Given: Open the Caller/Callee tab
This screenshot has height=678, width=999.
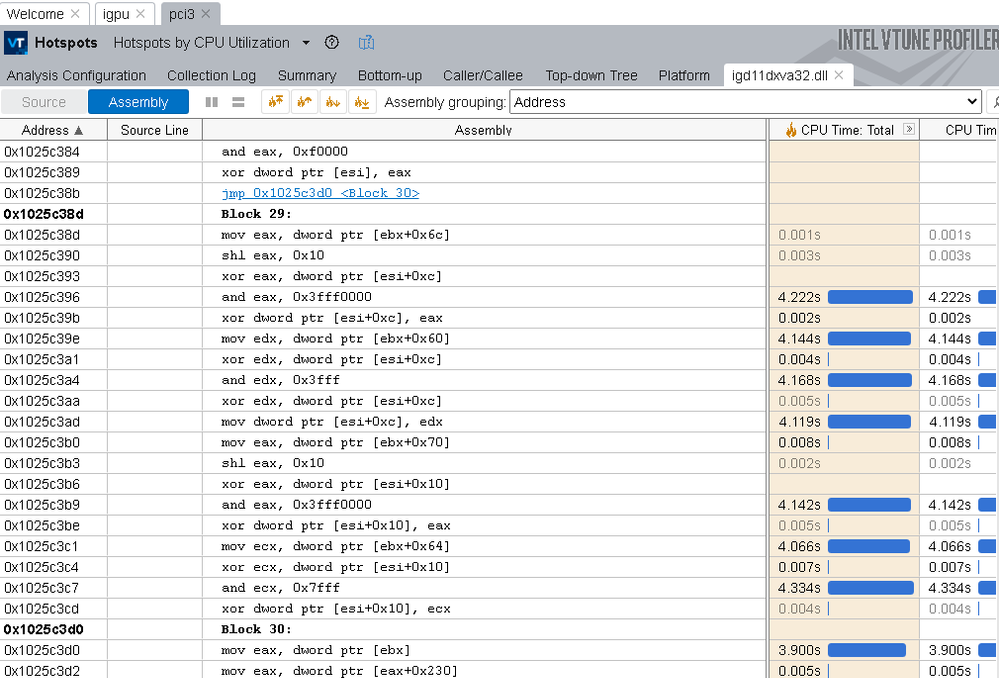Looking at the screenshot, I should [x=483, y=75].
